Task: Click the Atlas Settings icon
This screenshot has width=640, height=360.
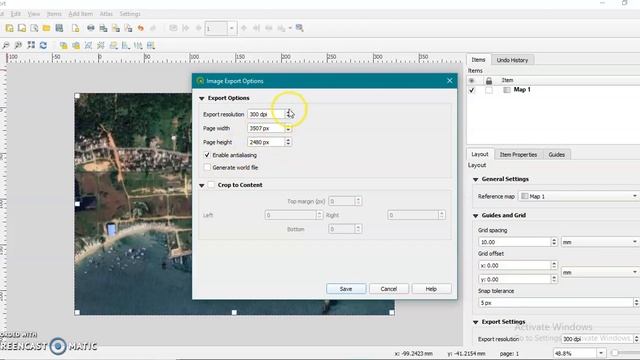Action: (300, 28)
